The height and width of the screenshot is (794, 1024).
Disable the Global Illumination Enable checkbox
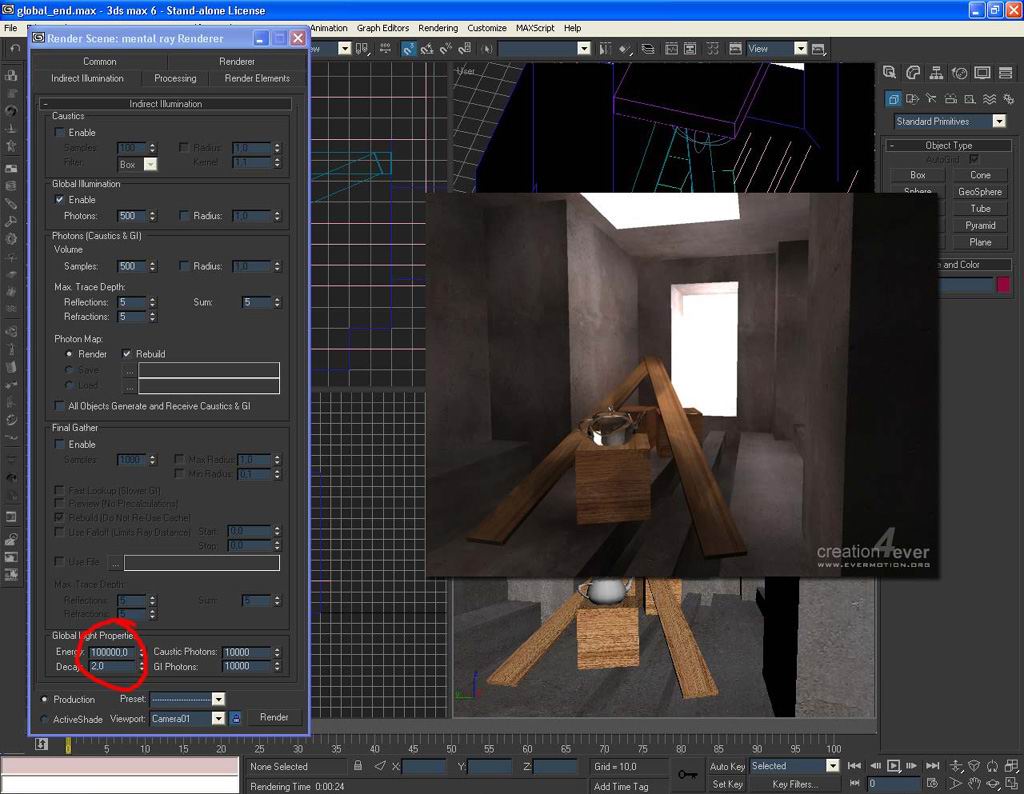click(60, 200)
